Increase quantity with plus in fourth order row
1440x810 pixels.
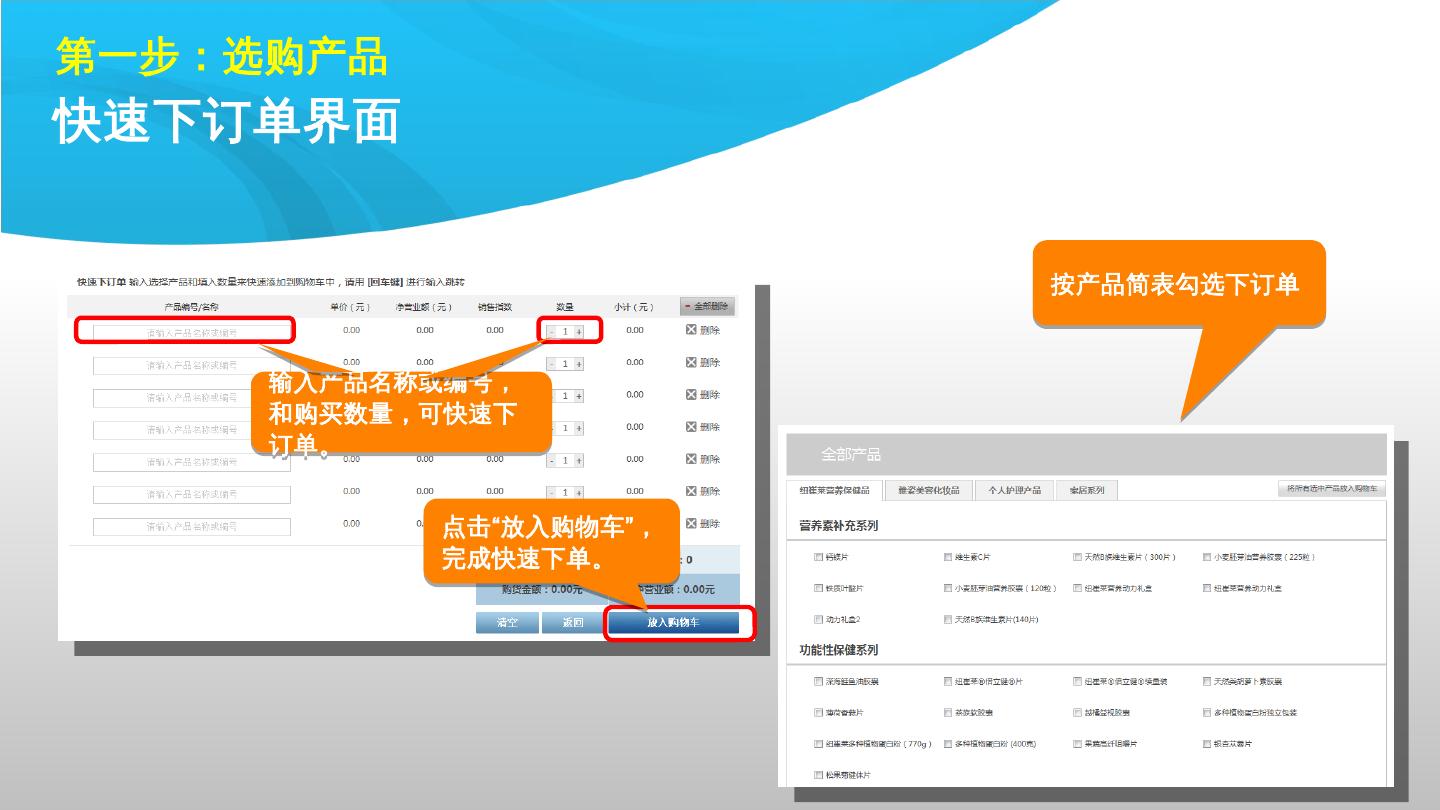coord(579,428)
